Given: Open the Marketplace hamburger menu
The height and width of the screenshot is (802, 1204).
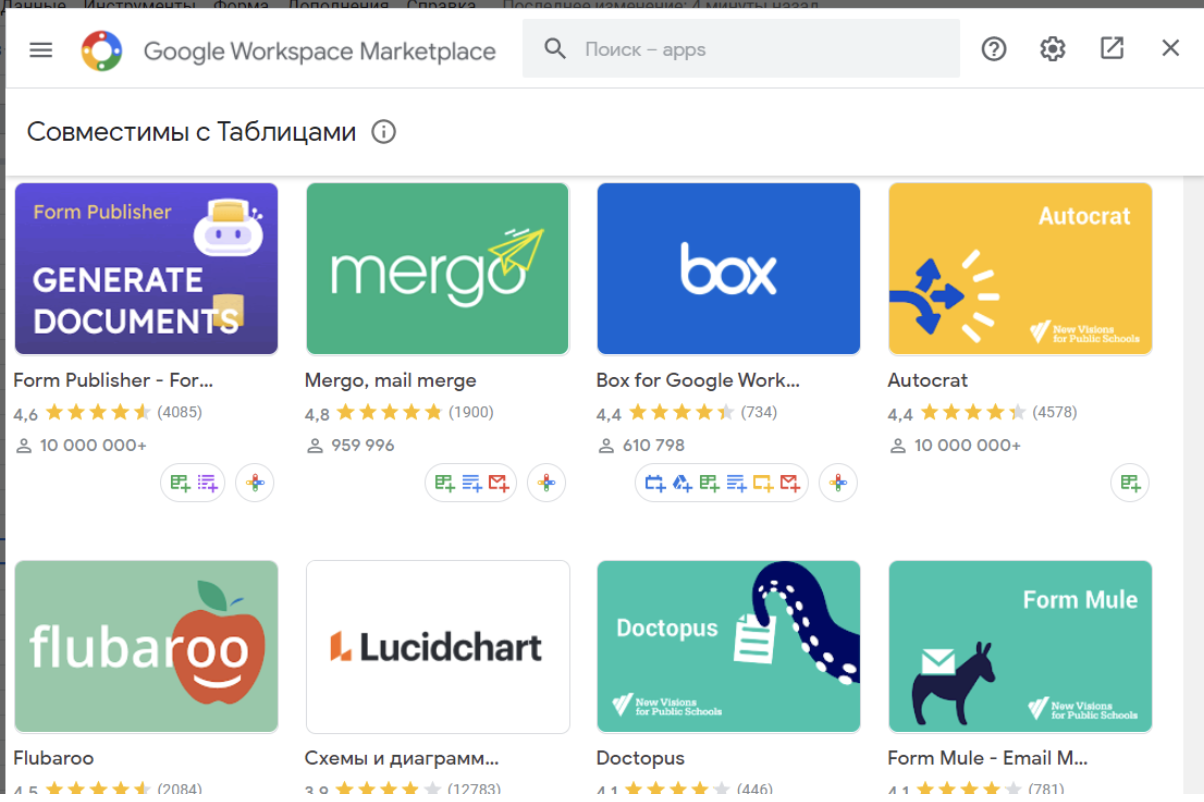Looking at the screenshot, I should coord(41,49).
